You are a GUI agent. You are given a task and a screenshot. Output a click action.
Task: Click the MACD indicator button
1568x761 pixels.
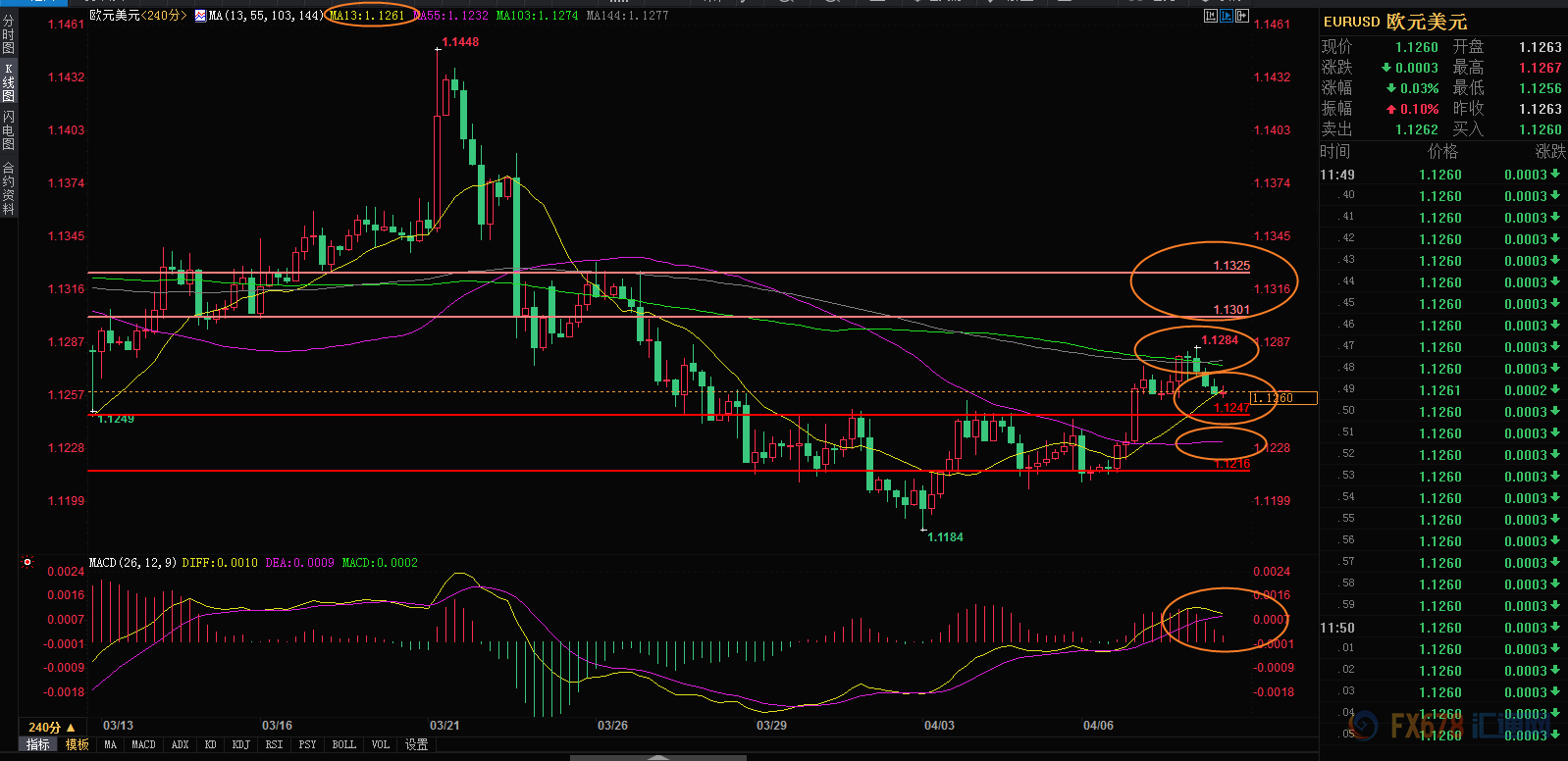[x=143, y=745]
